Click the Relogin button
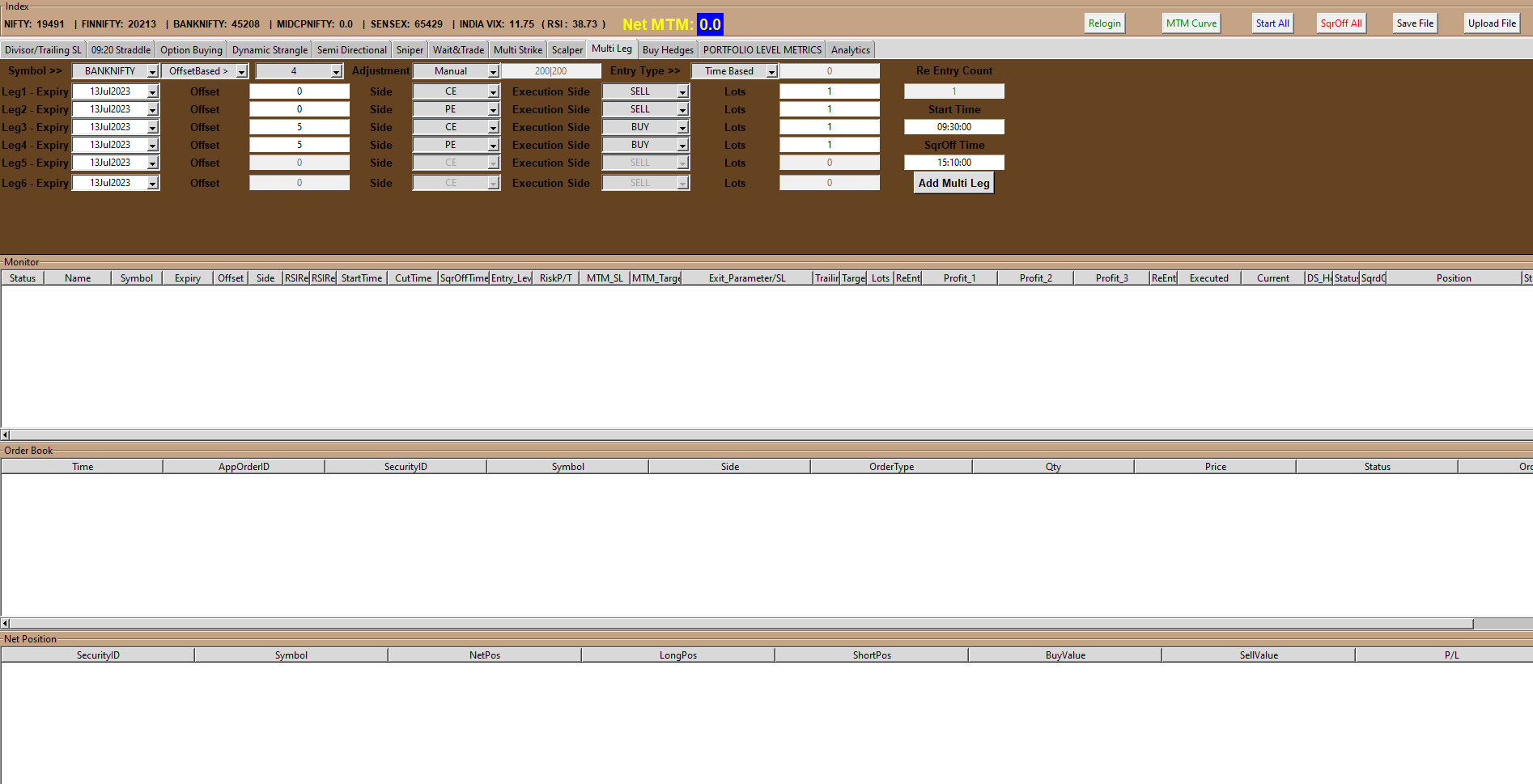Screen dimensions: 1533x784 (1104, 23)
